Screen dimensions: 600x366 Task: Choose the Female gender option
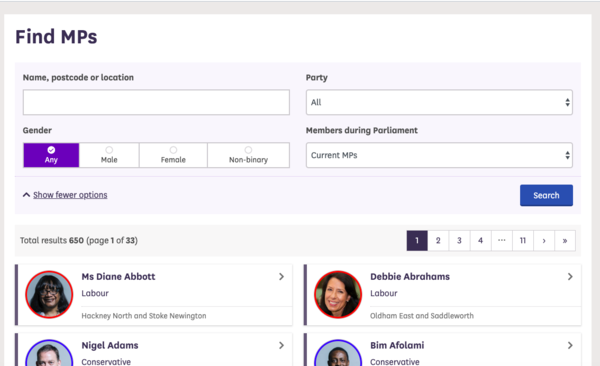173,155
